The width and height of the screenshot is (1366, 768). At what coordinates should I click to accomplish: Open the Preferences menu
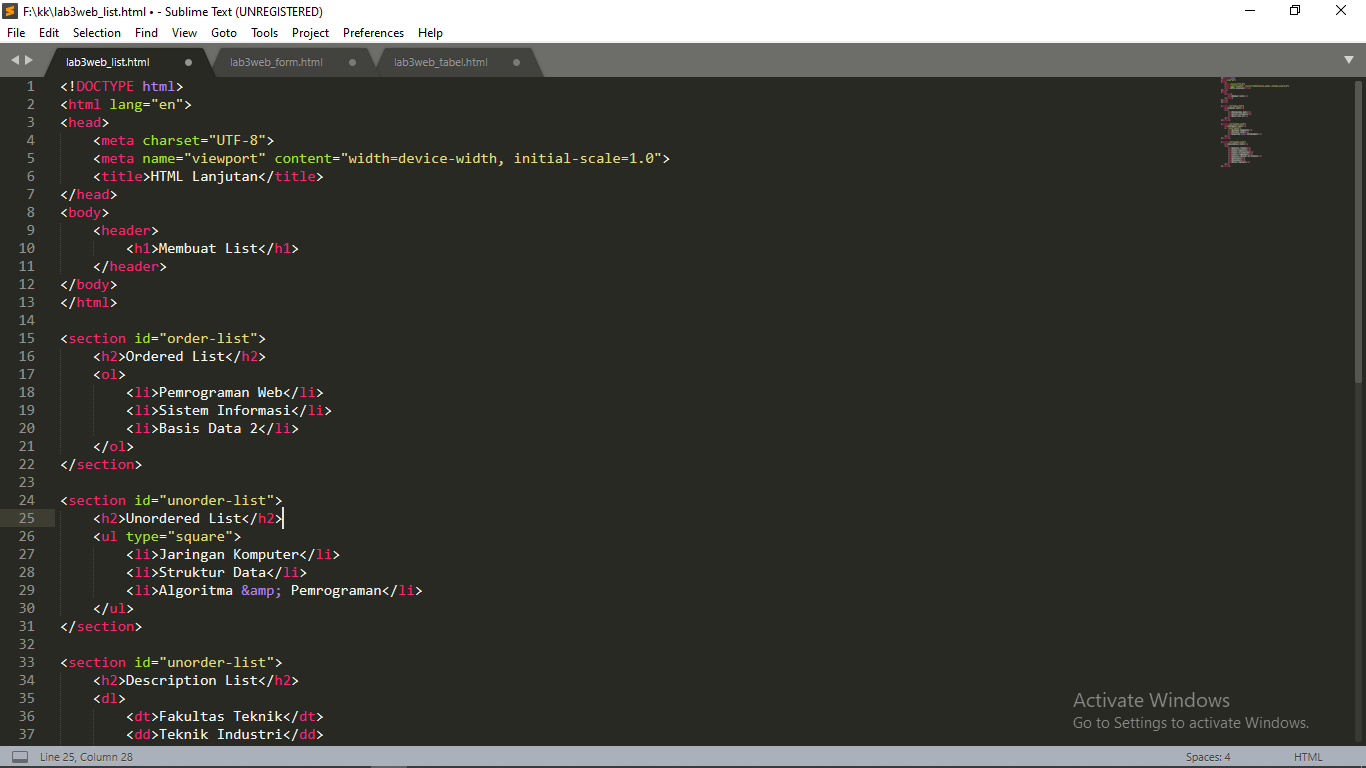pyautogui.click(x=372, y=32)
